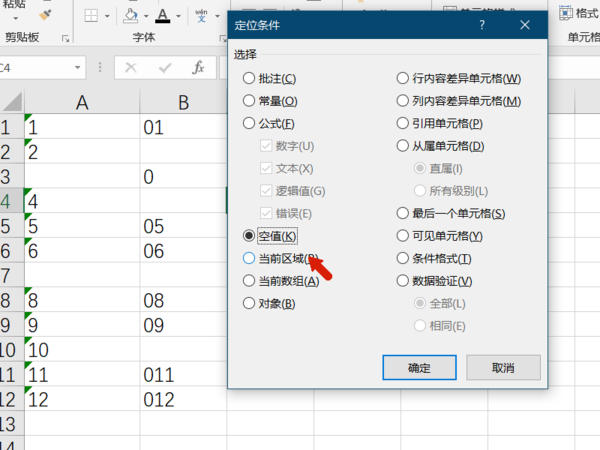Select the 对象(B) radio button
This screenshot has height=450, width=600.
pos(249,303)
